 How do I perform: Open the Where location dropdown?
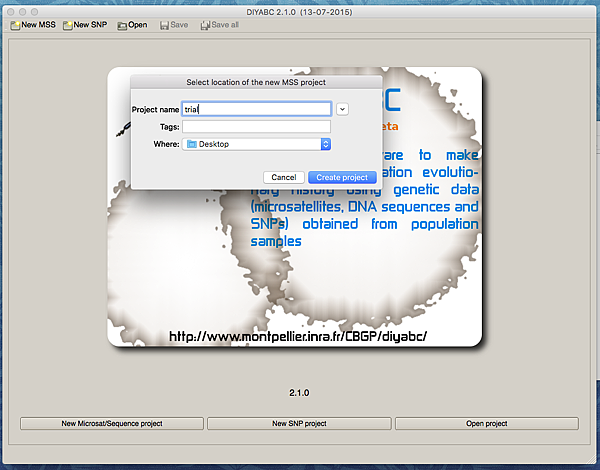256,144
